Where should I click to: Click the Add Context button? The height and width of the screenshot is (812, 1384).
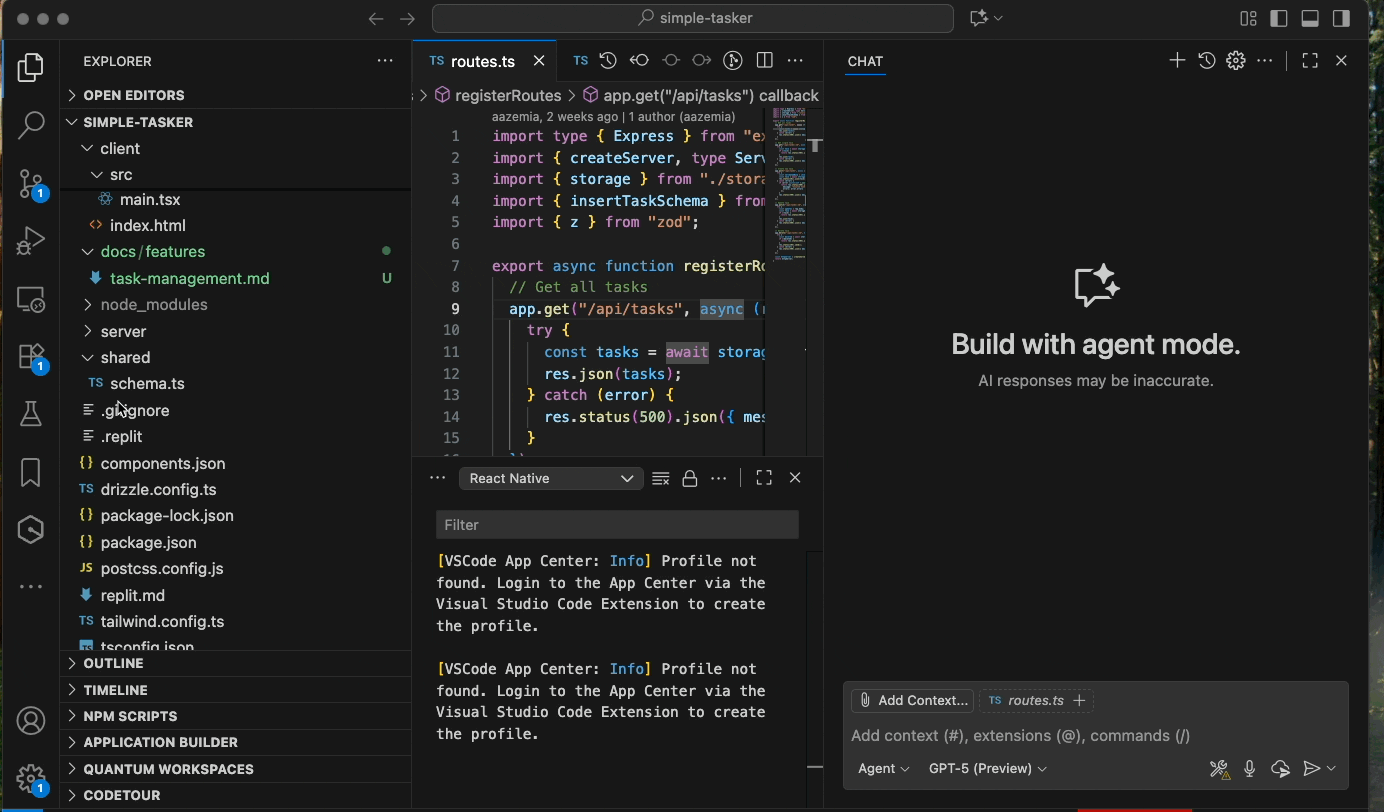tap(913, 701)
